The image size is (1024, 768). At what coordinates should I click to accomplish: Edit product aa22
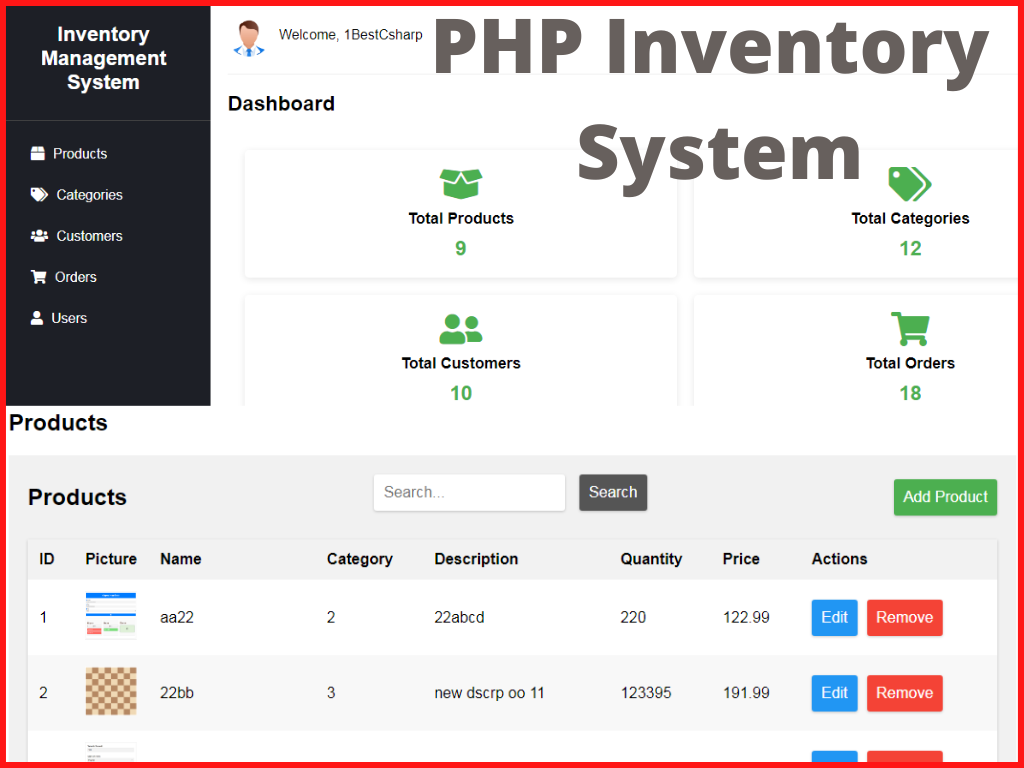pos(834,617)
